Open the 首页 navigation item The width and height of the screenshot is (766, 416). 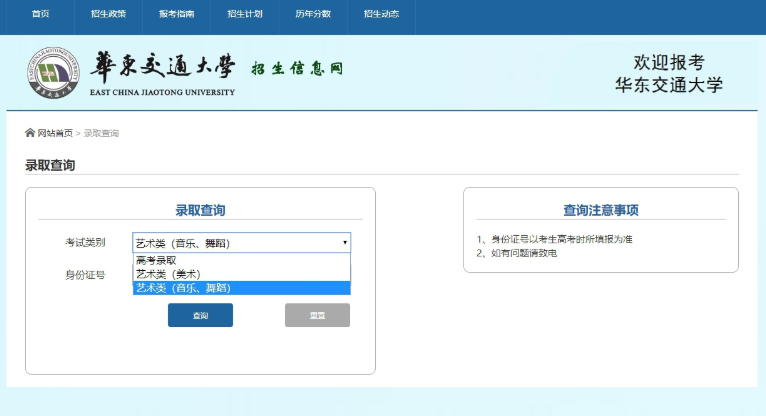(x=41, y=14)
